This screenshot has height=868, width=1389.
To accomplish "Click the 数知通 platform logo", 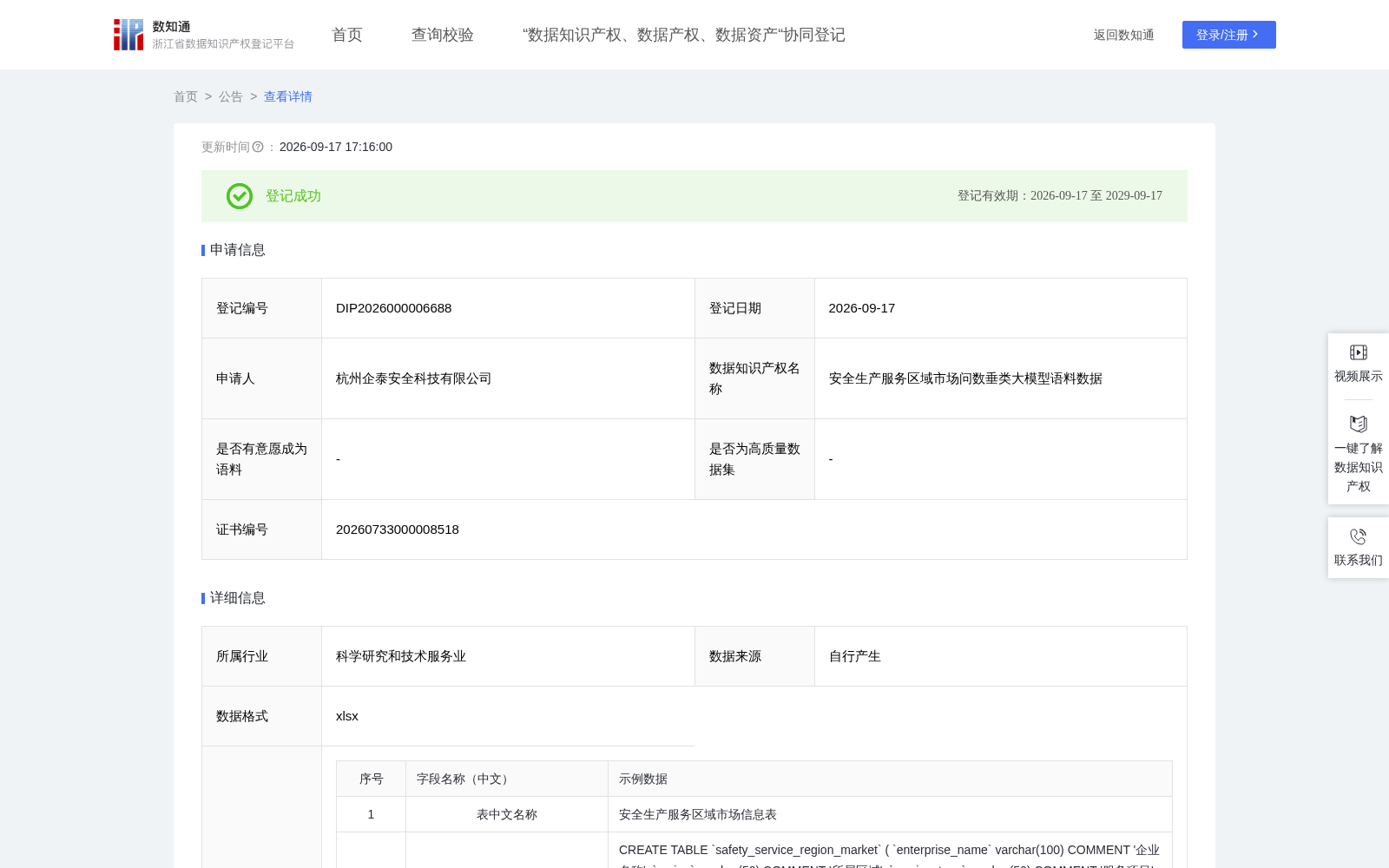I will (204, 35).
